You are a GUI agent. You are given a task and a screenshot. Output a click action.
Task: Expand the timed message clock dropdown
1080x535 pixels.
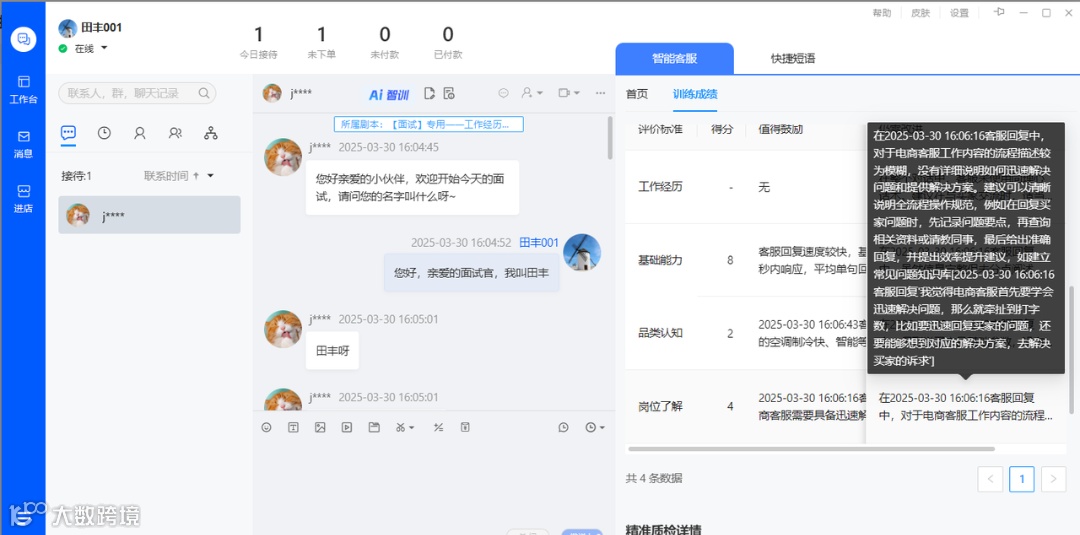(602, 428)
